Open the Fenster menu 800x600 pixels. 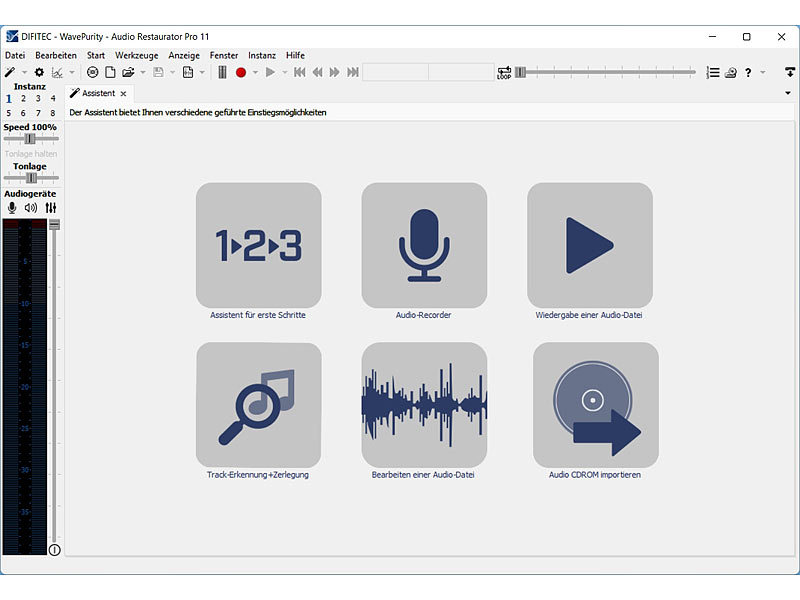tap(224, 55)
